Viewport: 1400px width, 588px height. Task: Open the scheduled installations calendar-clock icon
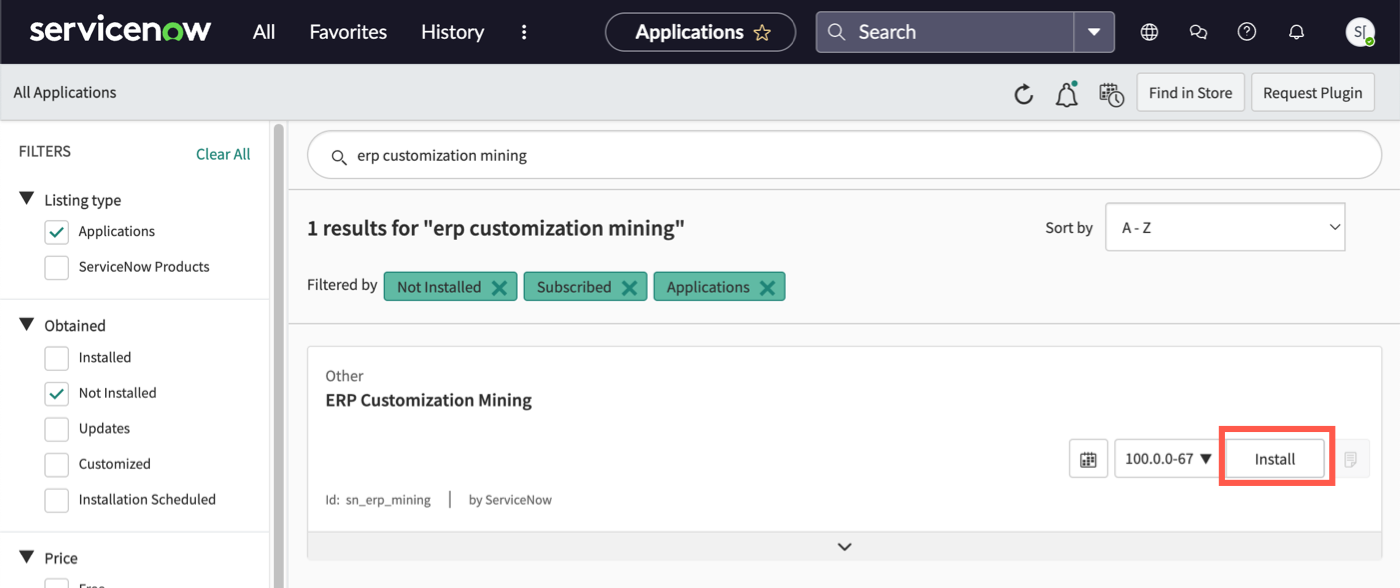[1111, 94]
